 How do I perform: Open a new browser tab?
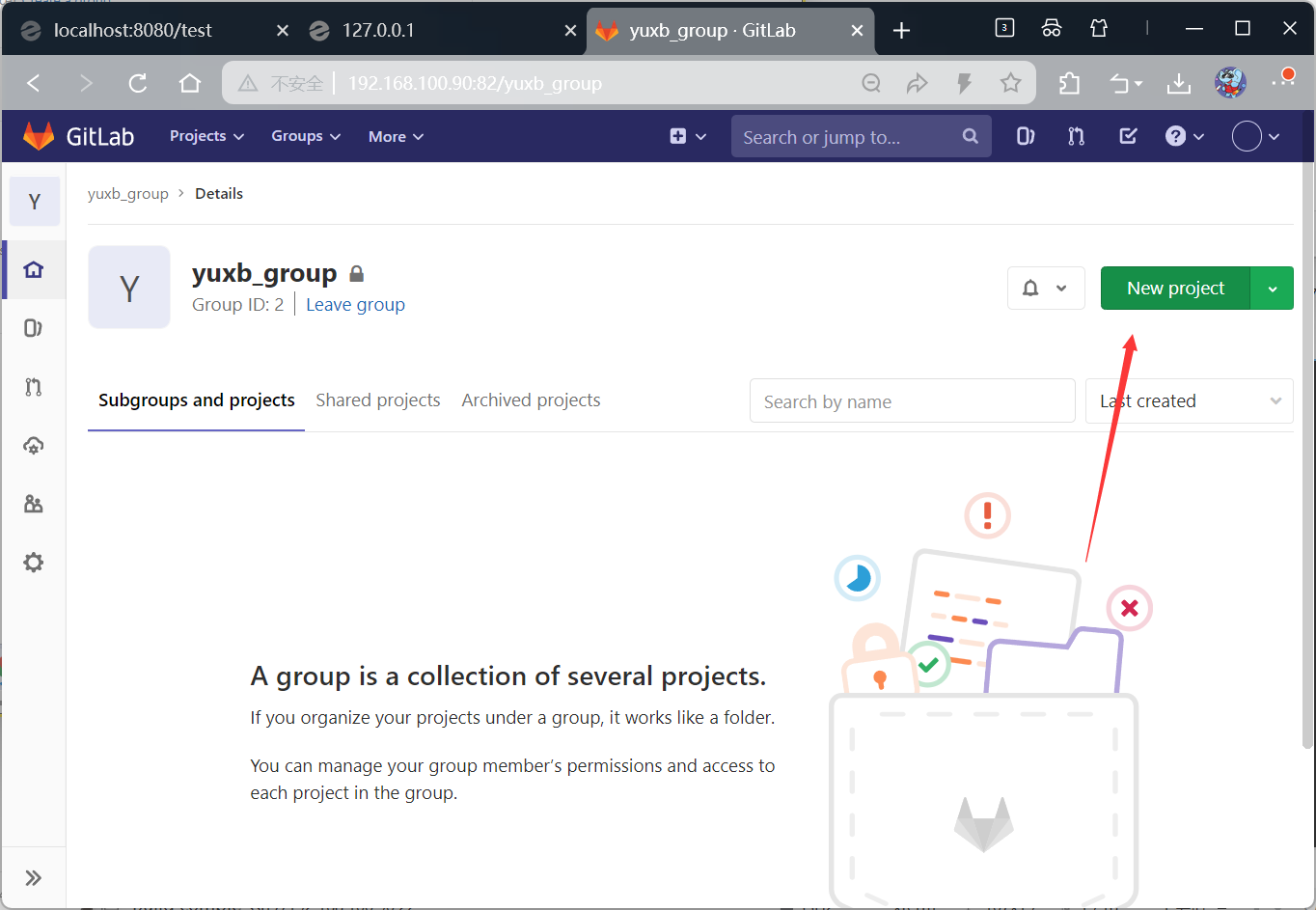[x=901, y=31]
